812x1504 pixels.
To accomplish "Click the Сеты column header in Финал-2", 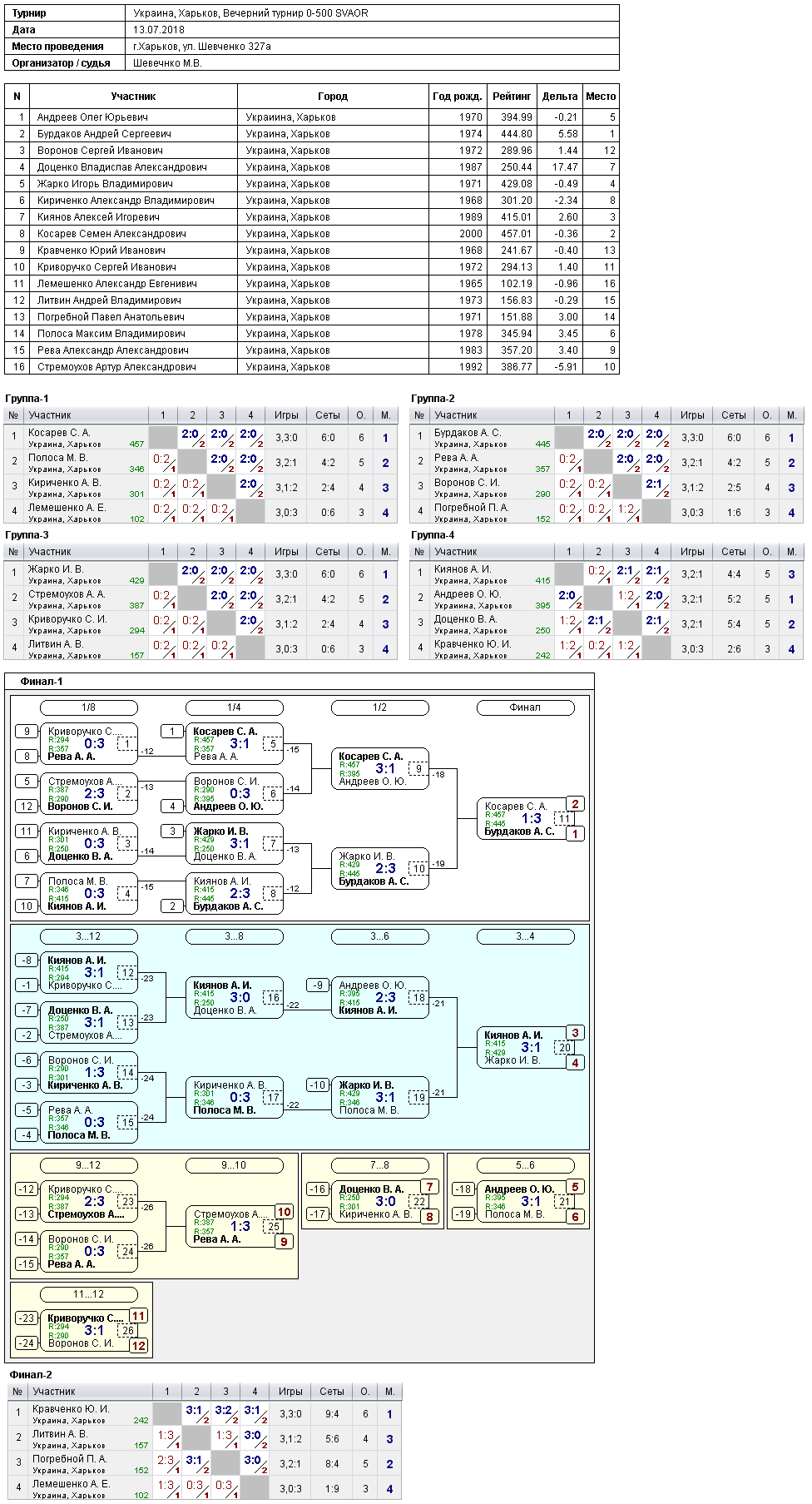I will tap(332, 1392).
